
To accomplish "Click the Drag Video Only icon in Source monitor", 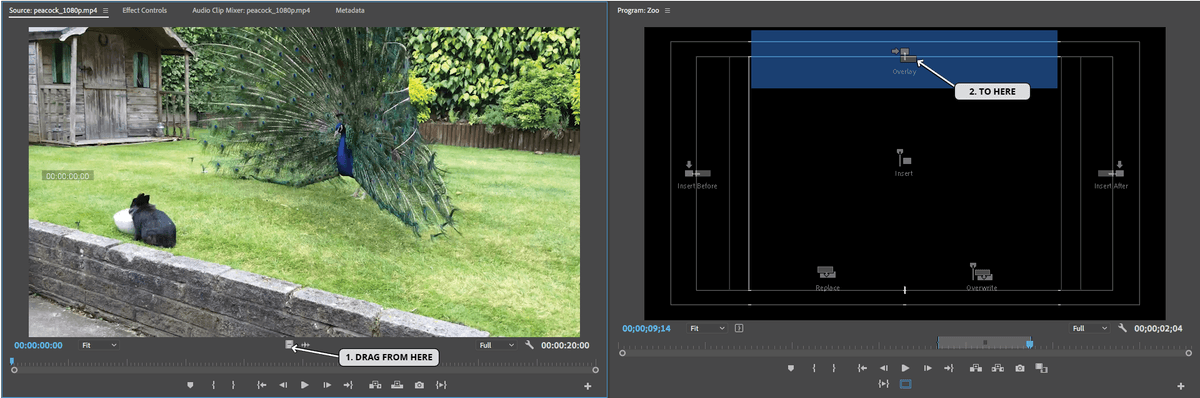I will pos(290,345).
